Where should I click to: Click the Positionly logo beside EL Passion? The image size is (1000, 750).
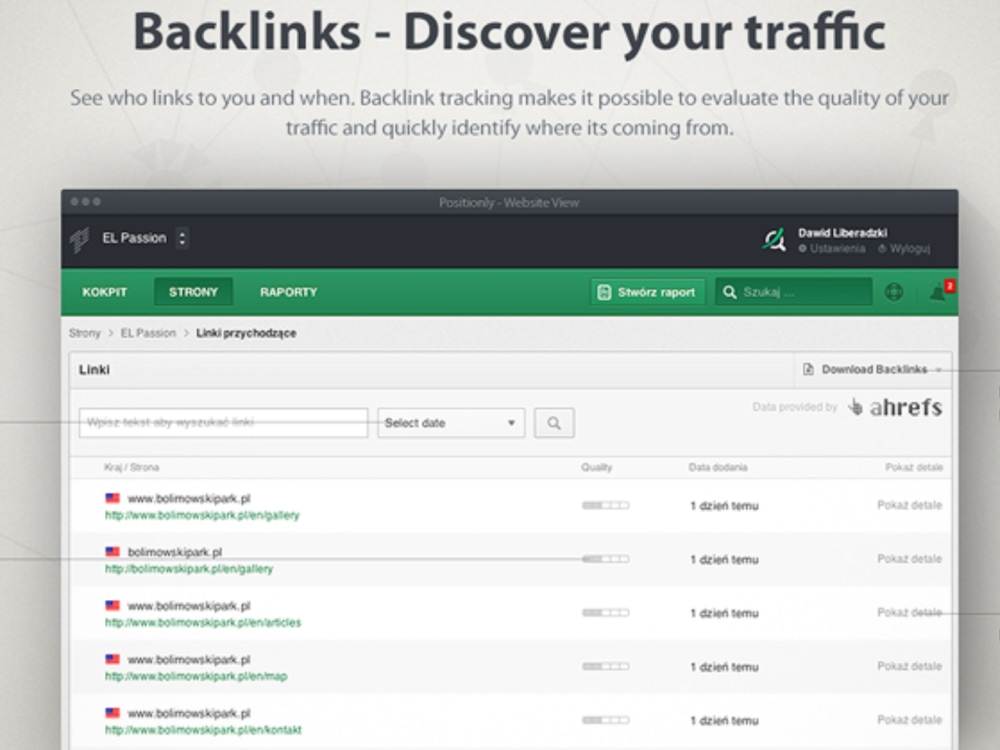pos(79,240)
